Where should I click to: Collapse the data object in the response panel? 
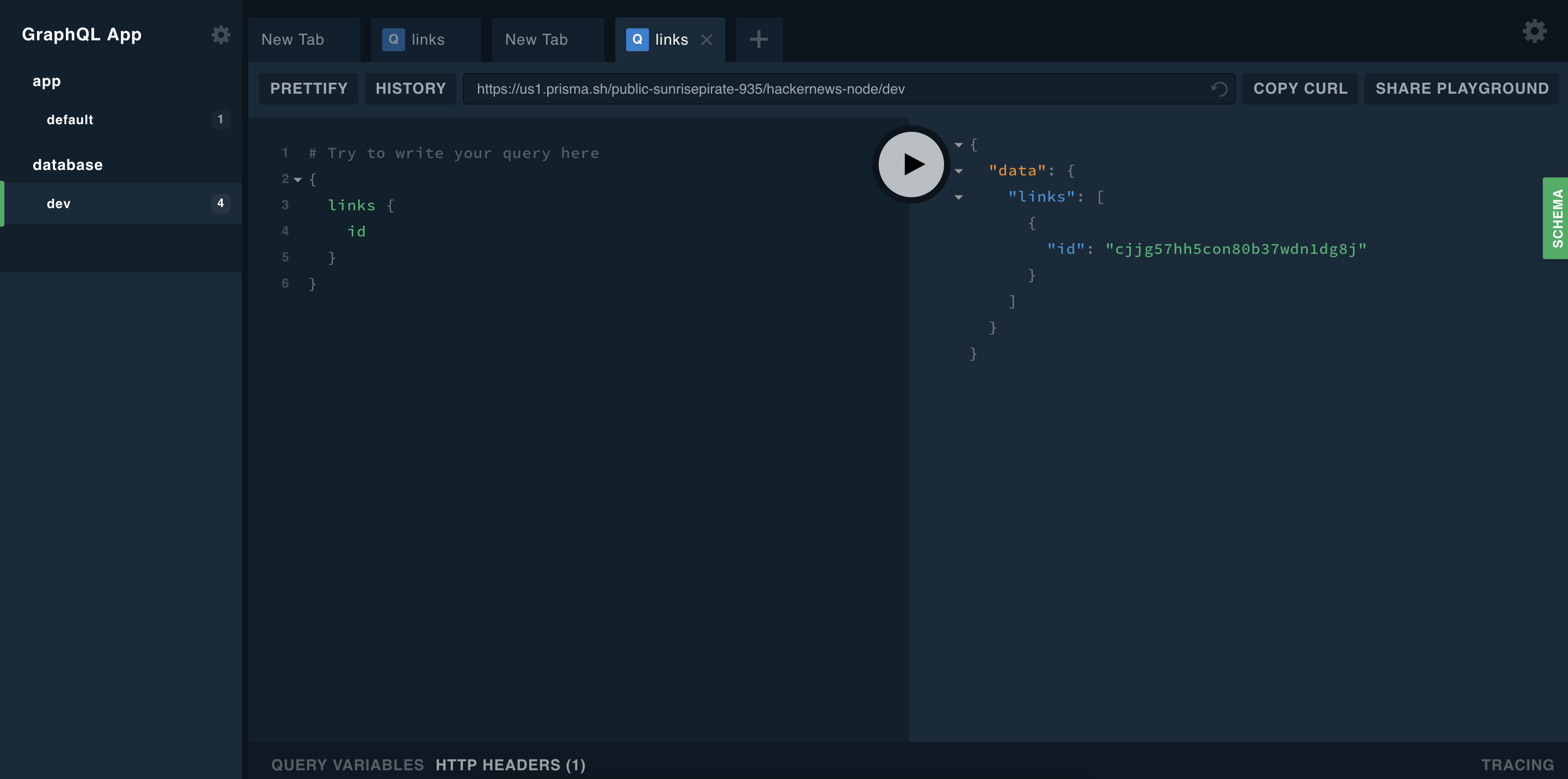(x=959, y=171)
